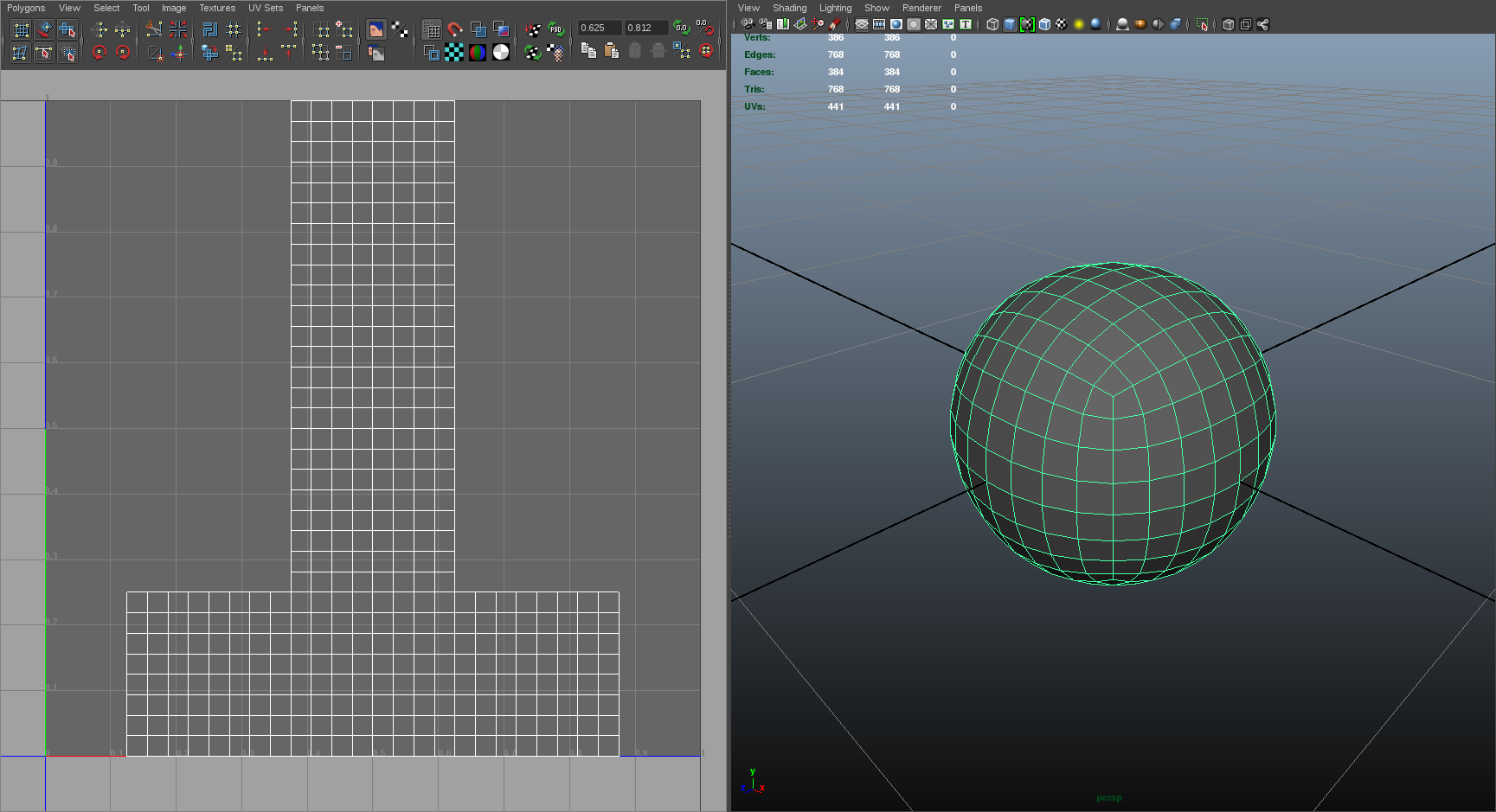
Task: Expand the viewport Lighting menu
Action: pos(835,8)
